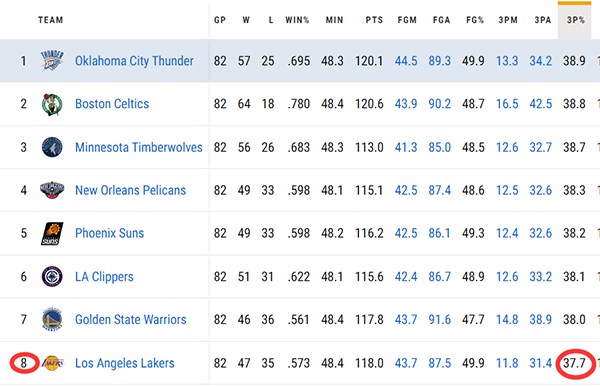Image resolution: width=600 pixels, height=386 pixels.
Task: Click the Los Angeles Lakers logo
Action: point(53,363)
